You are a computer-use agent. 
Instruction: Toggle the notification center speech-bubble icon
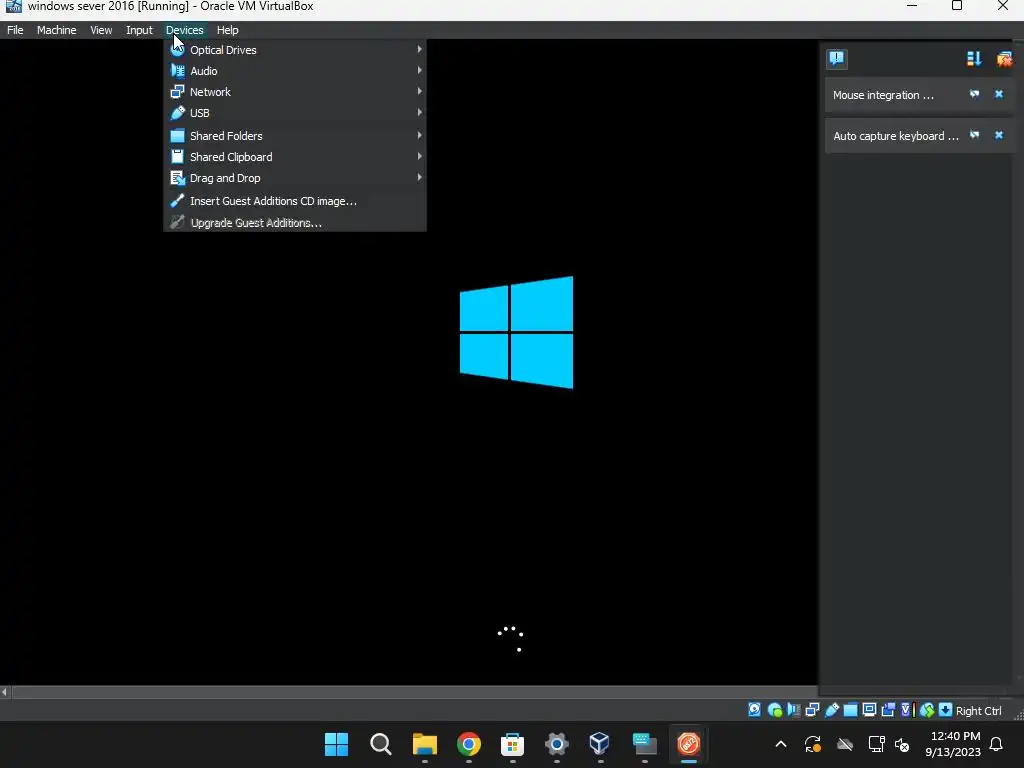coord(837,59)
